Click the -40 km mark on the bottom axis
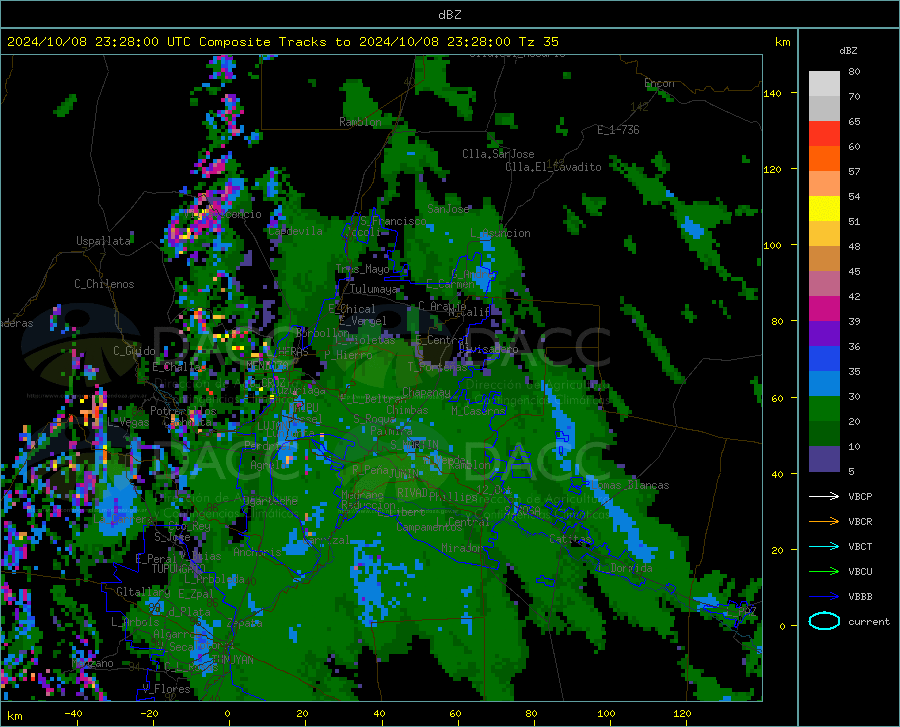Viewport: 900px width, 727px height. pos(73,713)
